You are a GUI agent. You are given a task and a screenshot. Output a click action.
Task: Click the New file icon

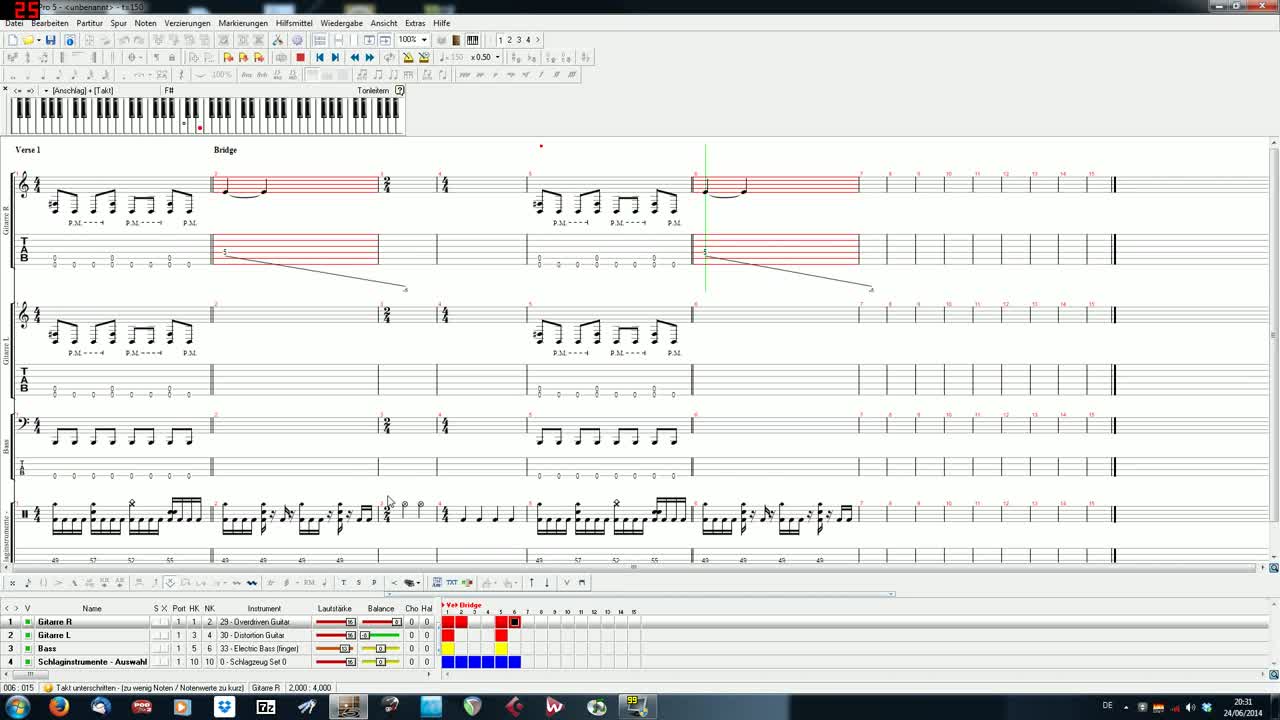click(x=13, y=40)
